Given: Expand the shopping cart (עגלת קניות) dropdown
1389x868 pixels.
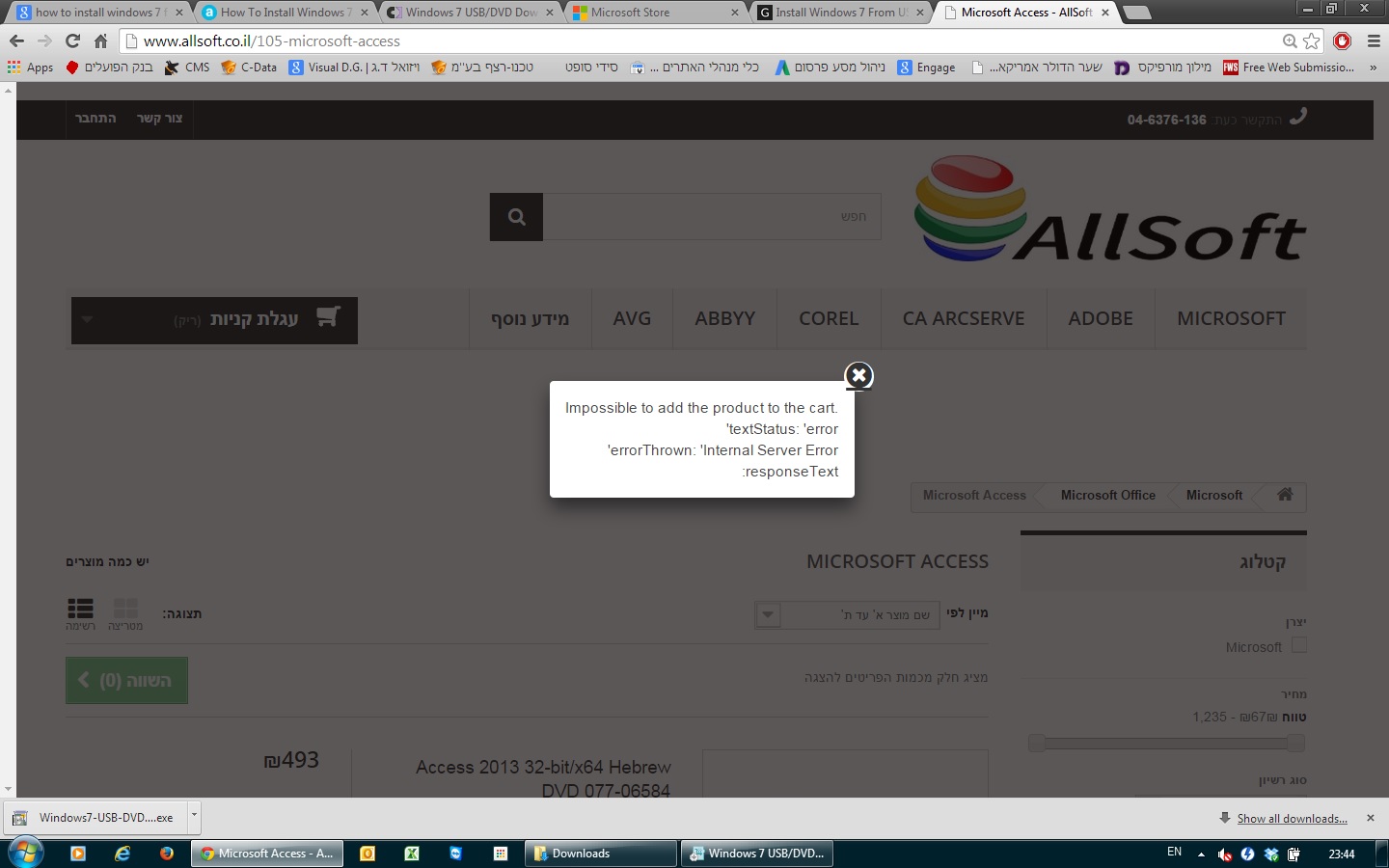Looking at the screenshot, I should click(214, 320).
